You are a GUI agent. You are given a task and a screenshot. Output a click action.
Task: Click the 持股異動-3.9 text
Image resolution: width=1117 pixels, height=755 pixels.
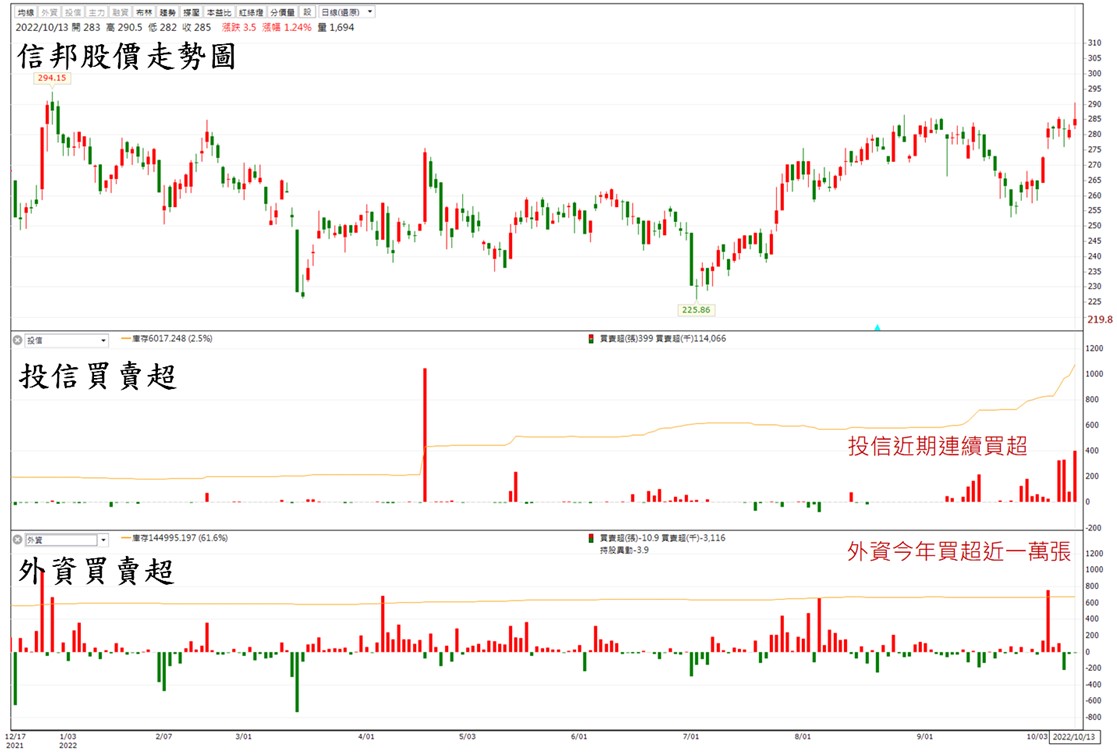pyautogui.click(x=624, y=550)
